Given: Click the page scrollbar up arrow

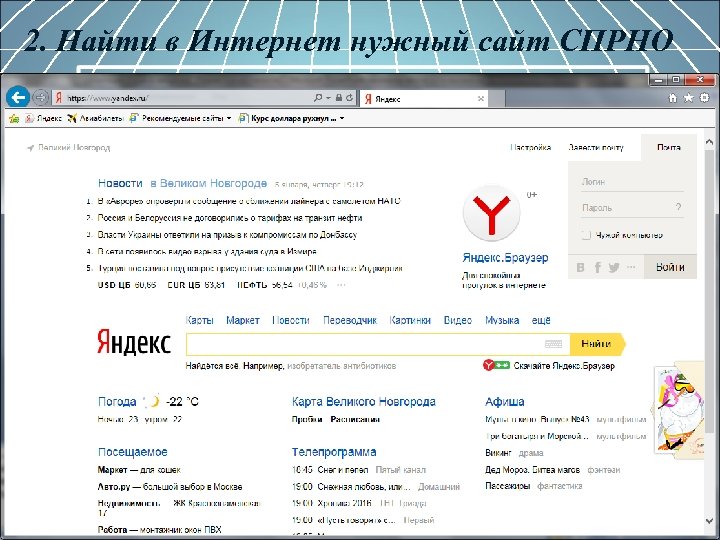Looking at the screenshot, I should click(709, 142).
